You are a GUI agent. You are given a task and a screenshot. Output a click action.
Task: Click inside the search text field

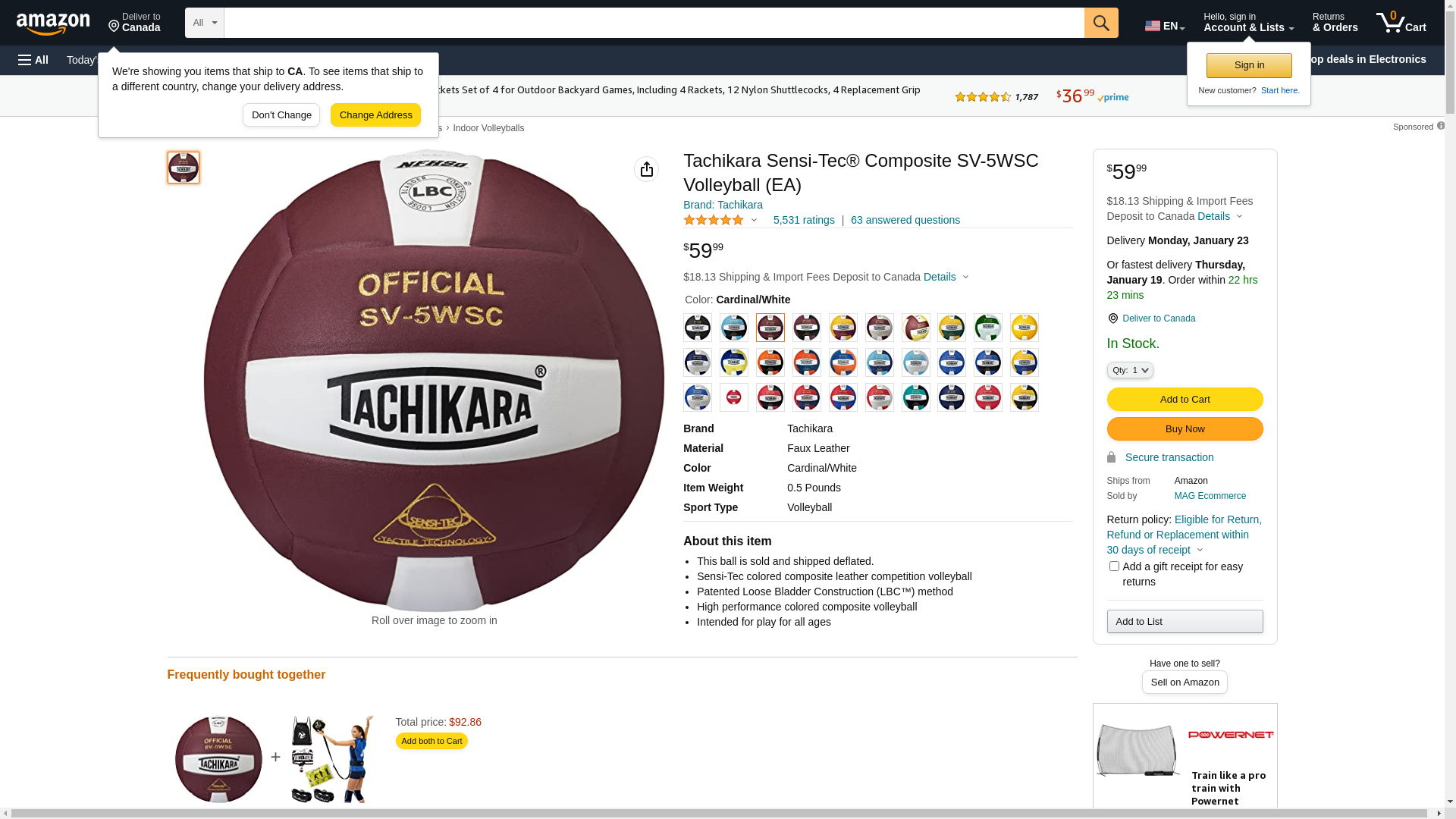click(x=654, y=23)
